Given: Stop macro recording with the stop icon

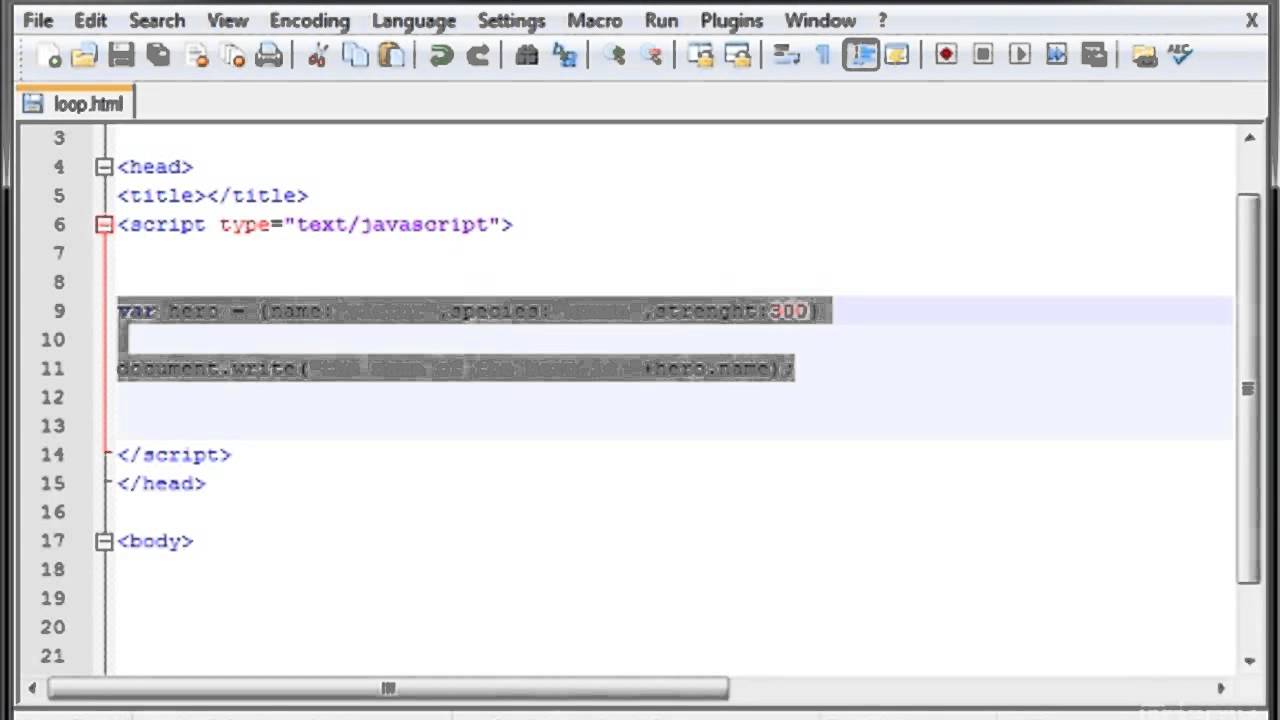Looking at the screenshot, I should coord(983,55).
